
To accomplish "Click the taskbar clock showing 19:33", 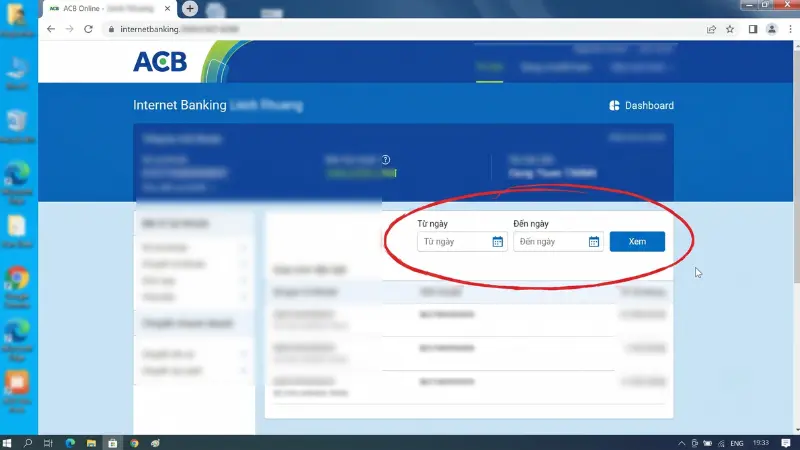I will point(761,443).
